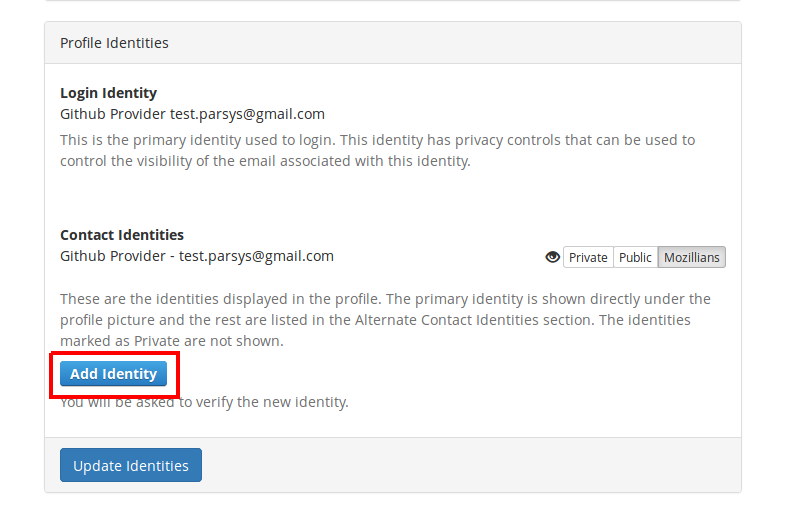Viewport: 794px width, 511px height.
Task: Select the Login Identity heading
Action: coord(108,93)
